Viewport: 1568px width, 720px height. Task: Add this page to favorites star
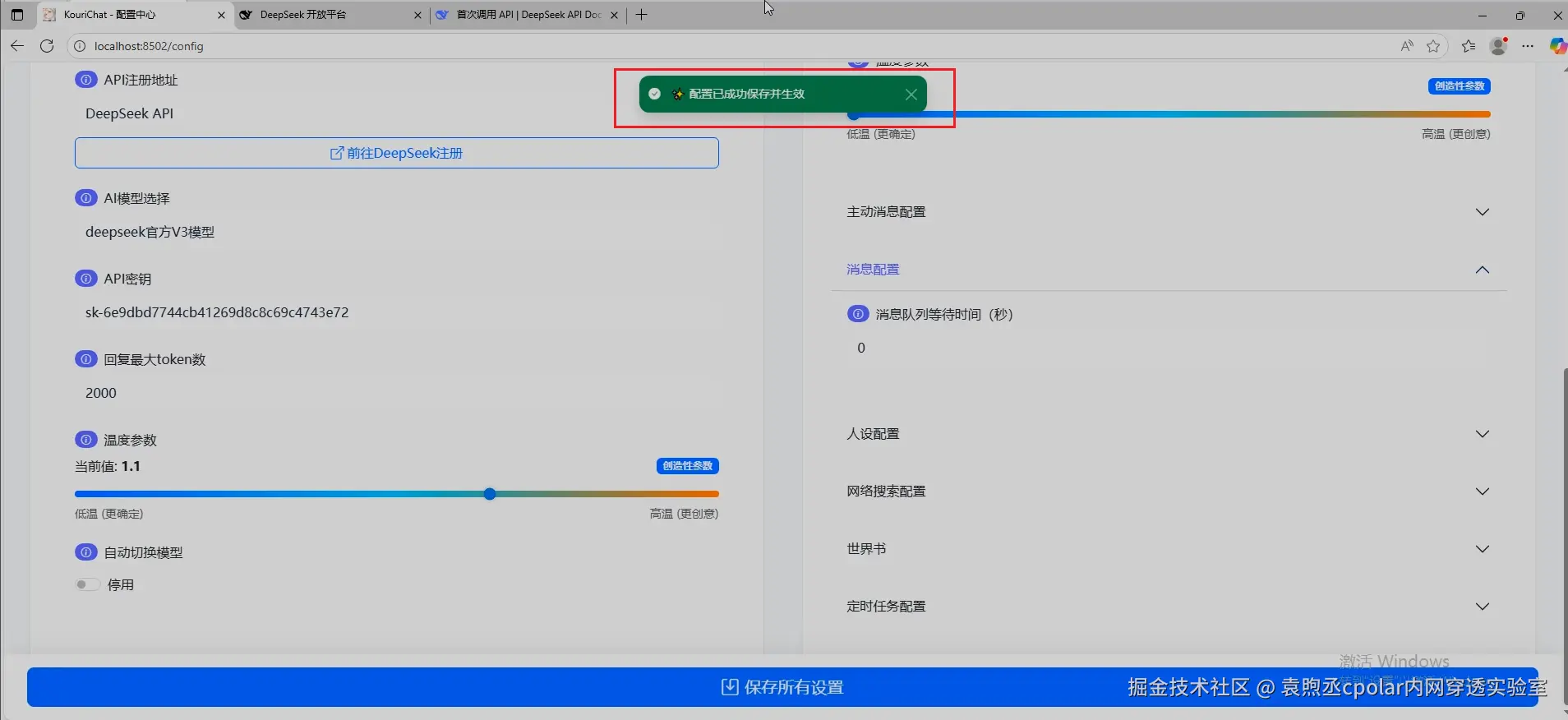point(1433,46)
